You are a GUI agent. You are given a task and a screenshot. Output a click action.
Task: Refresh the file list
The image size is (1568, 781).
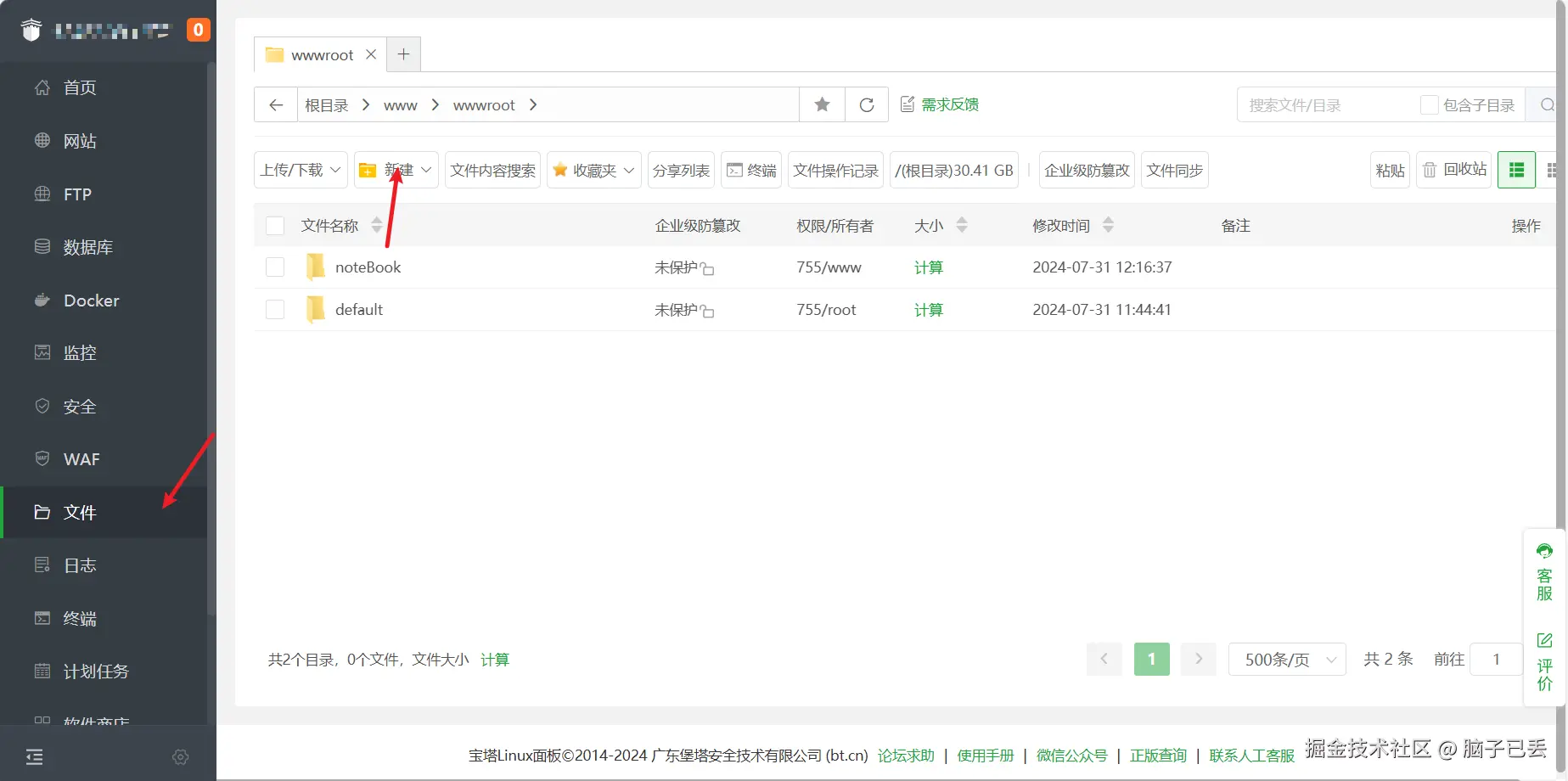[x=867, y=104]
